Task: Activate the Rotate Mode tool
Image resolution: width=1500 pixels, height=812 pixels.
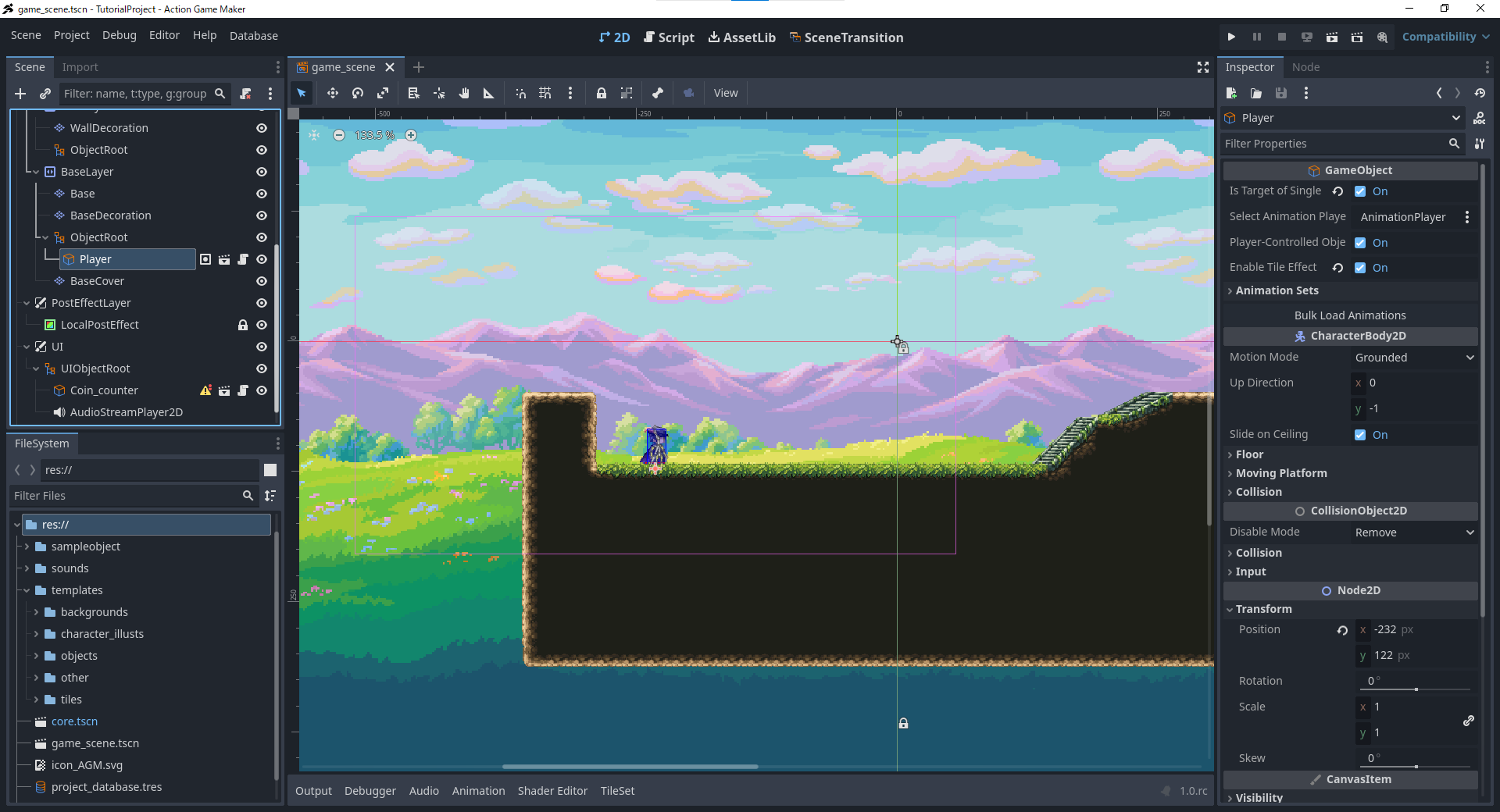Action: [x=358, y=93]
